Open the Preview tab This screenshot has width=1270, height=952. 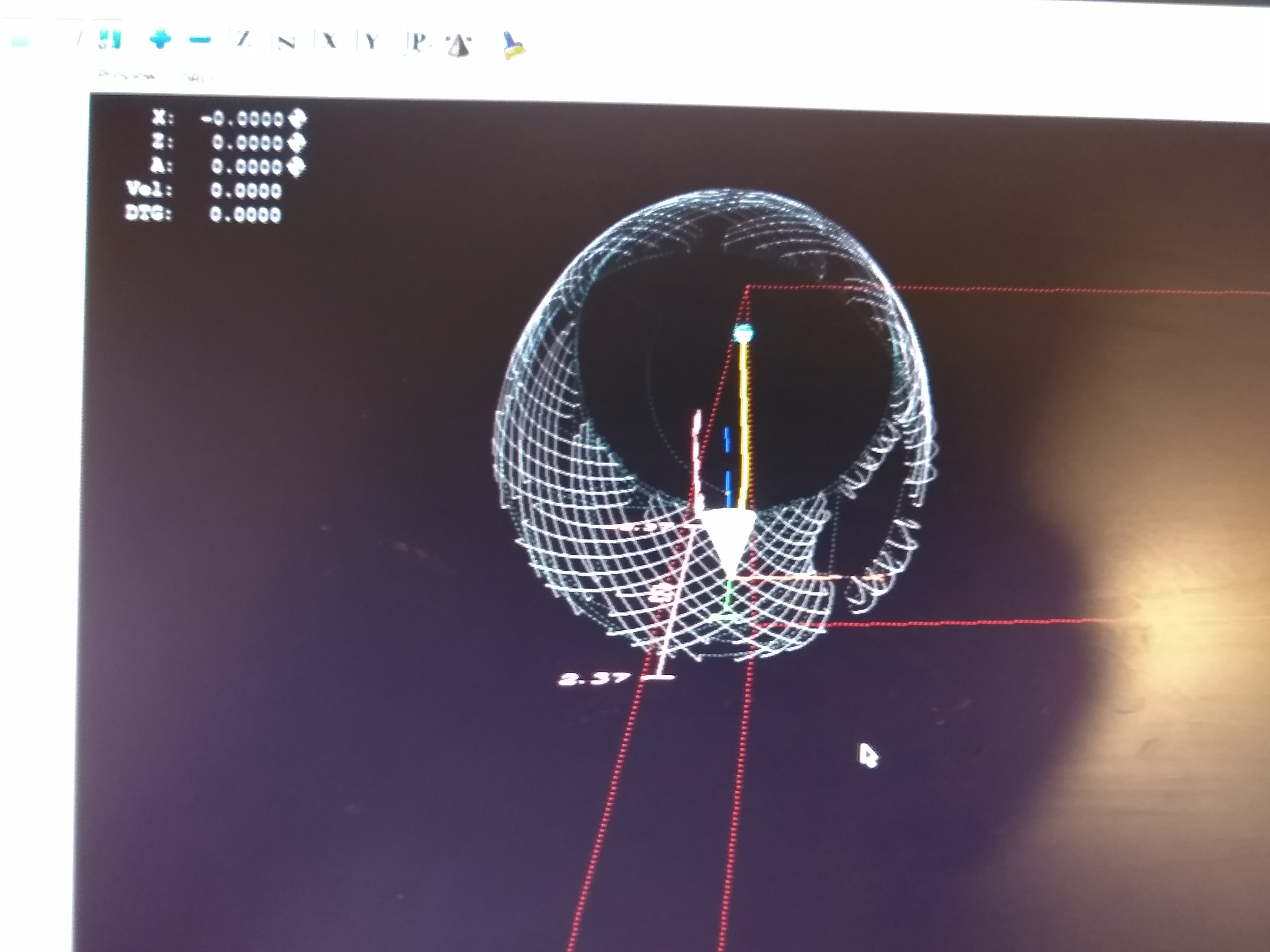pyautogui.click(x=127, y=75)
